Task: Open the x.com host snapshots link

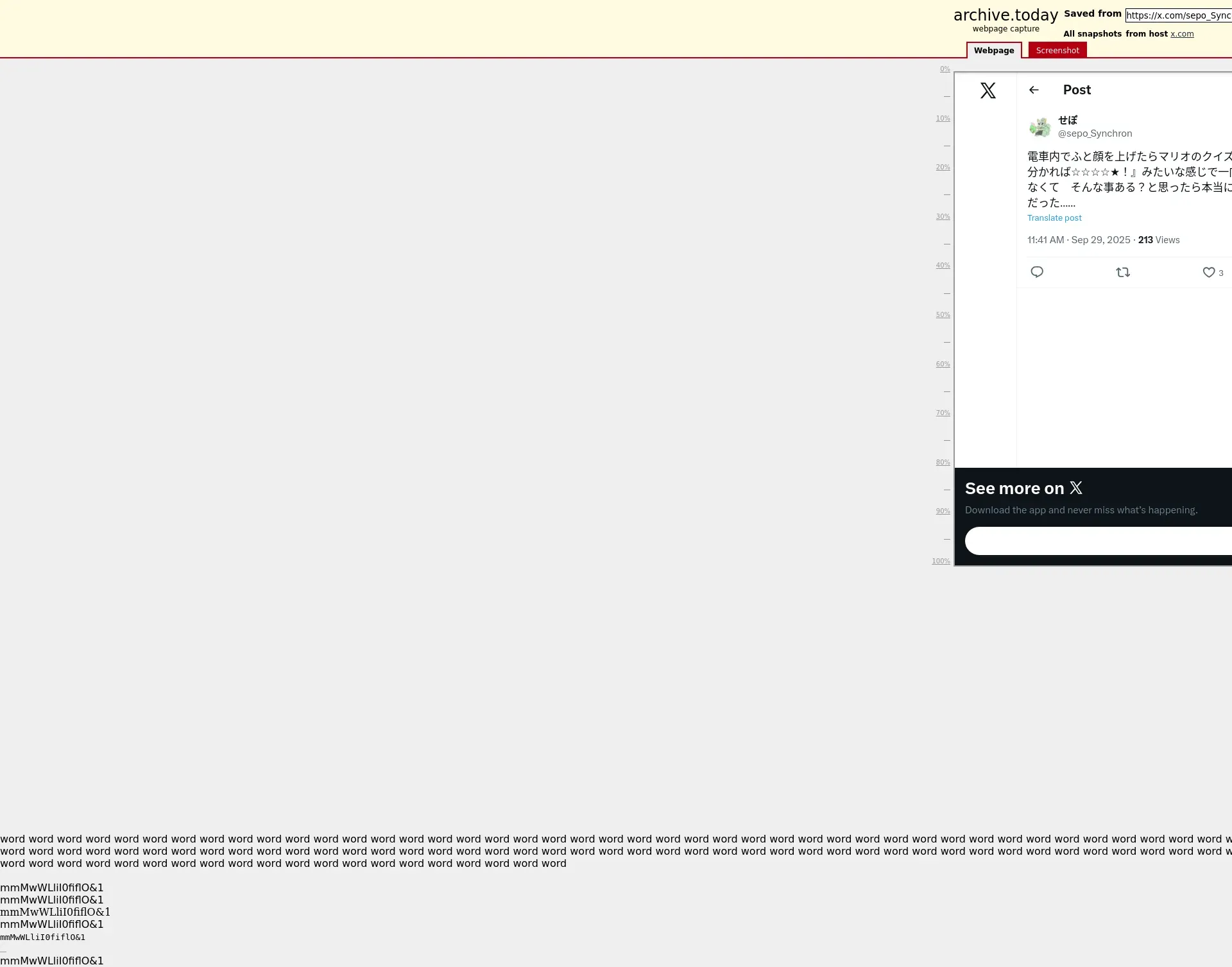Action: (1181, 34)
